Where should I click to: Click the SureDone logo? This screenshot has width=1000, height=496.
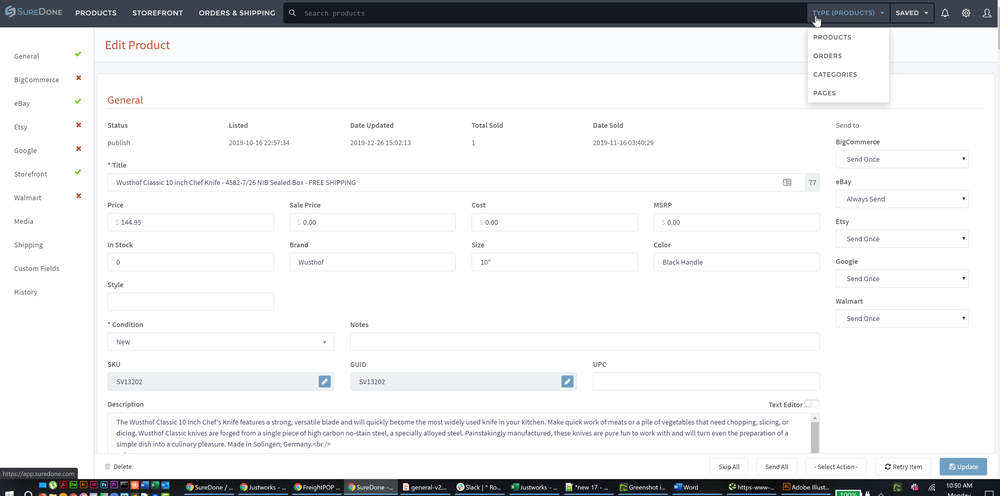point(34,12)
